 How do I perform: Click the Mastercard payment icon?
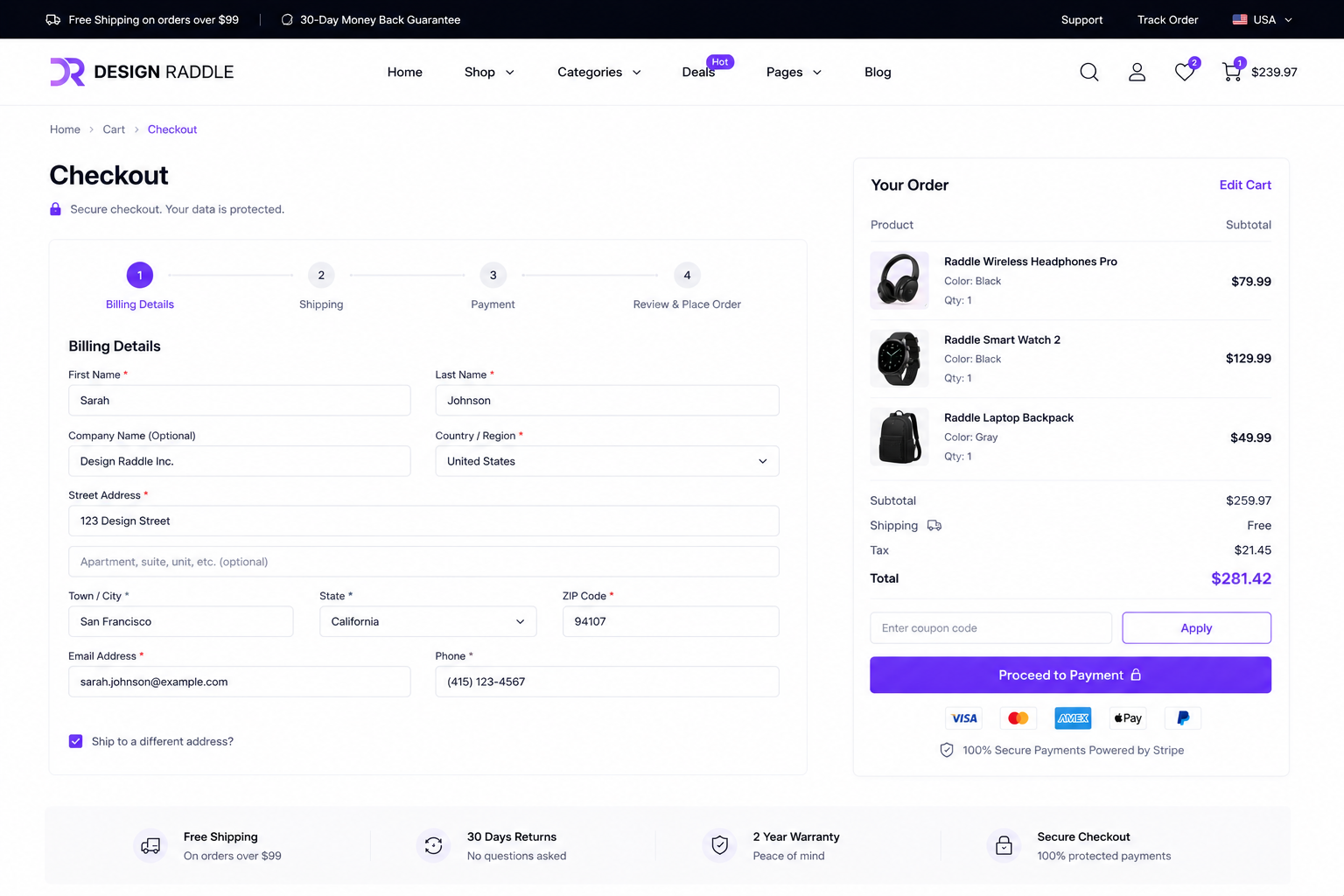(1018, 718)
